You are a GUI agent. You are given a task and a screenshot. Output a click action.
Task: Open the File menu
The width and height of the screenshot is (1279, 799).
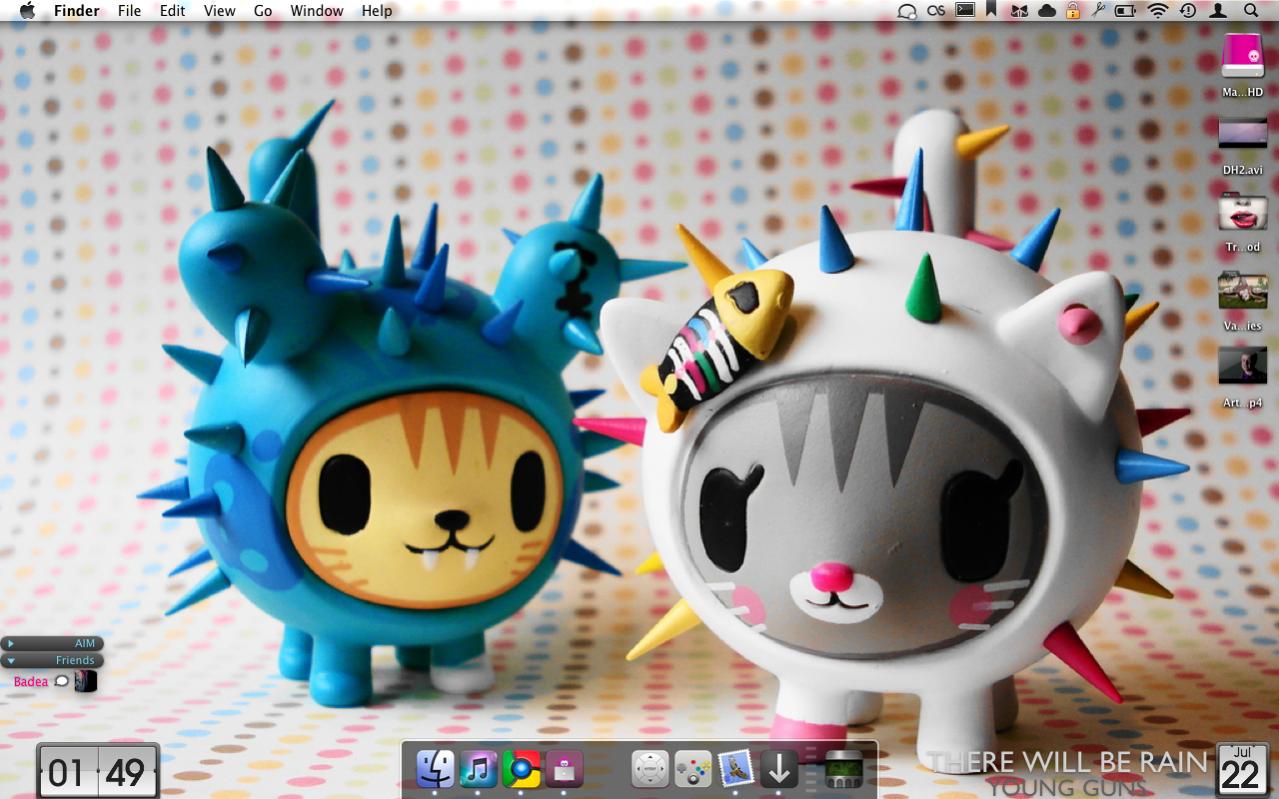pyautogui.click(x=129, y=11)
